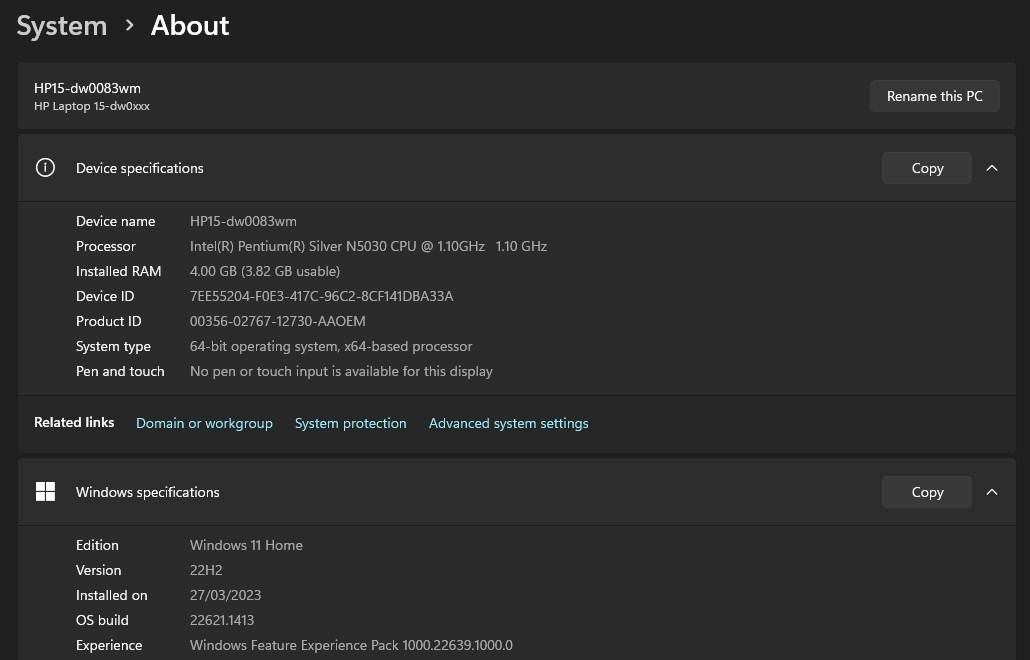Image resolution: width=1030 pixels, height=660 pixels.
Task: Copy the Windows specifications
Action: click(x=927, y=492)
